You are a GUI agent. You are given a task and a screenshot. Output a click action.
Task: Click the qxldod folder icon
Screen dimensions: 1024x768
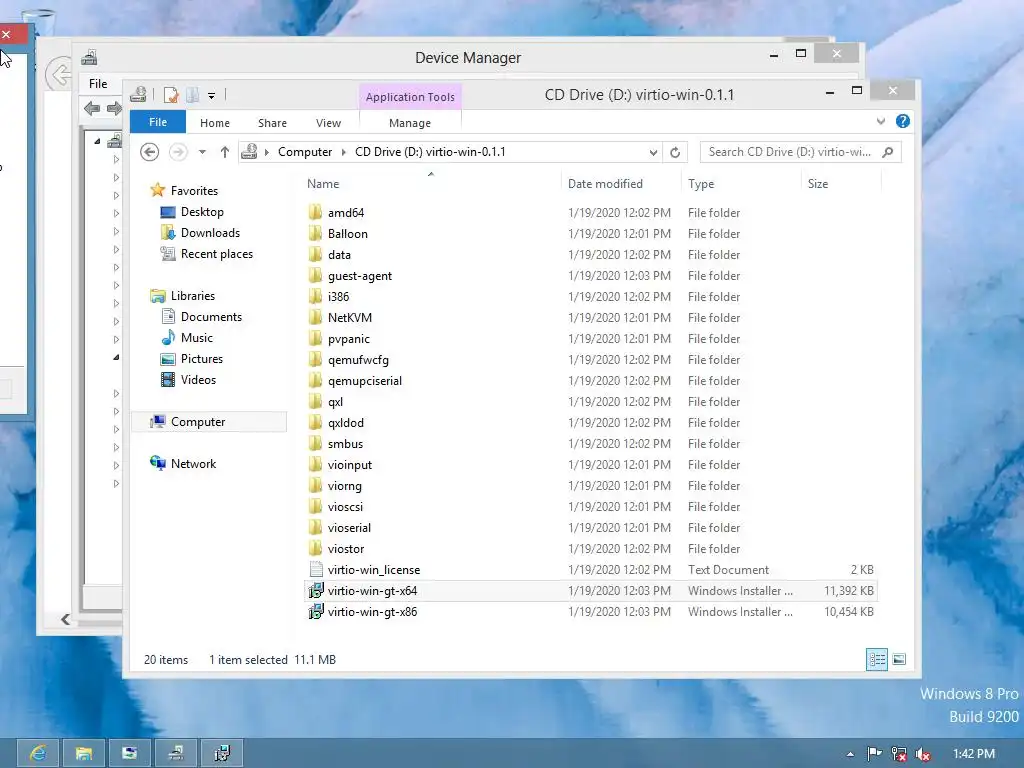(x=315, y=423)
